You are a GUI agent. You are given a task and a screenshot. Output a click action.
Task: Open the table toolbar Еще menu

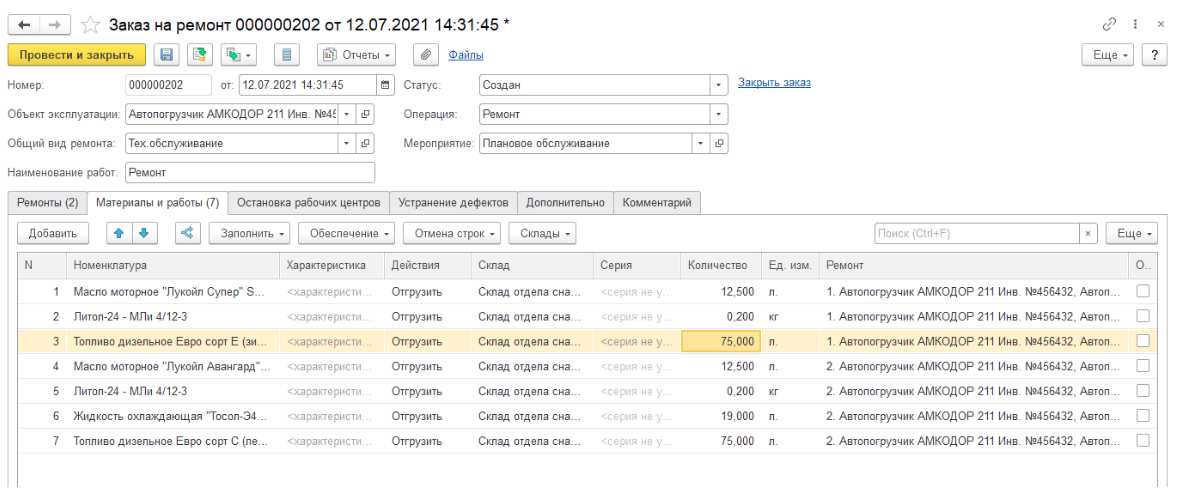pos(1131,234)
